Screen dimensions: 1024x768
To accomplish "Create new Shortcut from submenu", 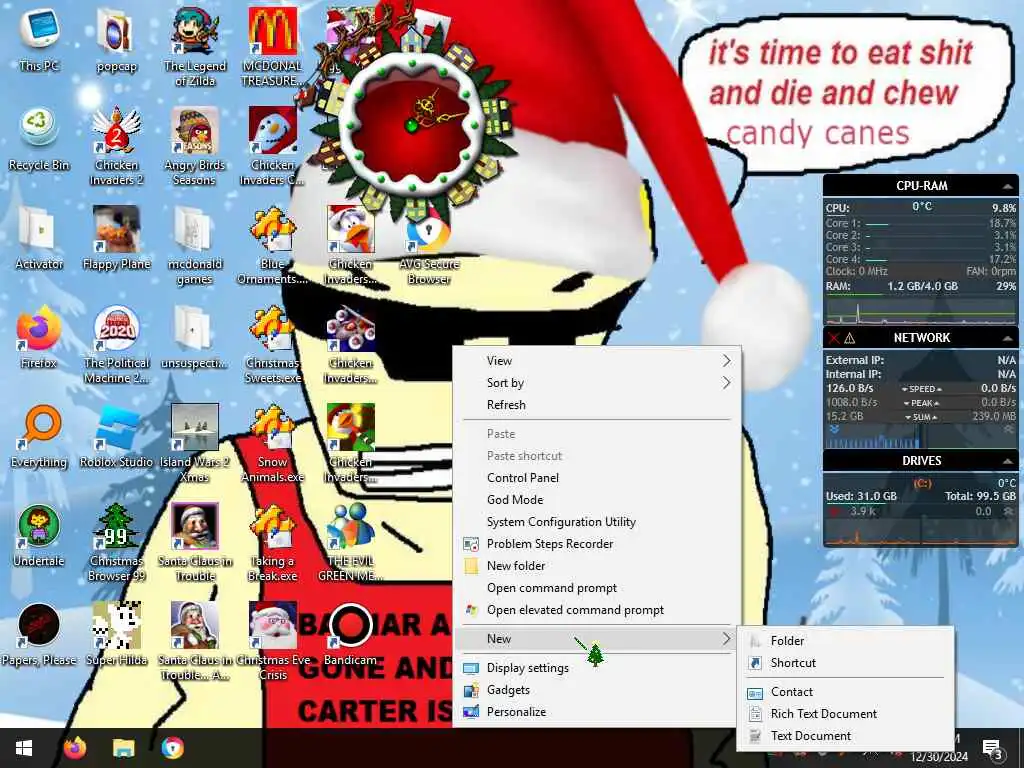I will coord(846,663).
